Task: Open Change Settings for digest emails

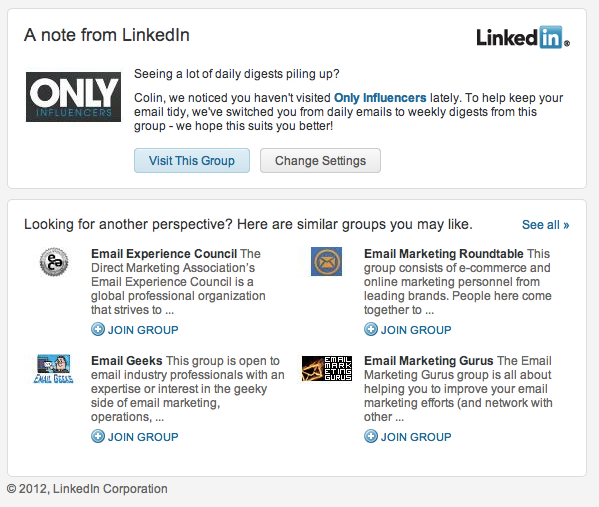Action: pyautogui.click(x=321, y=160)
